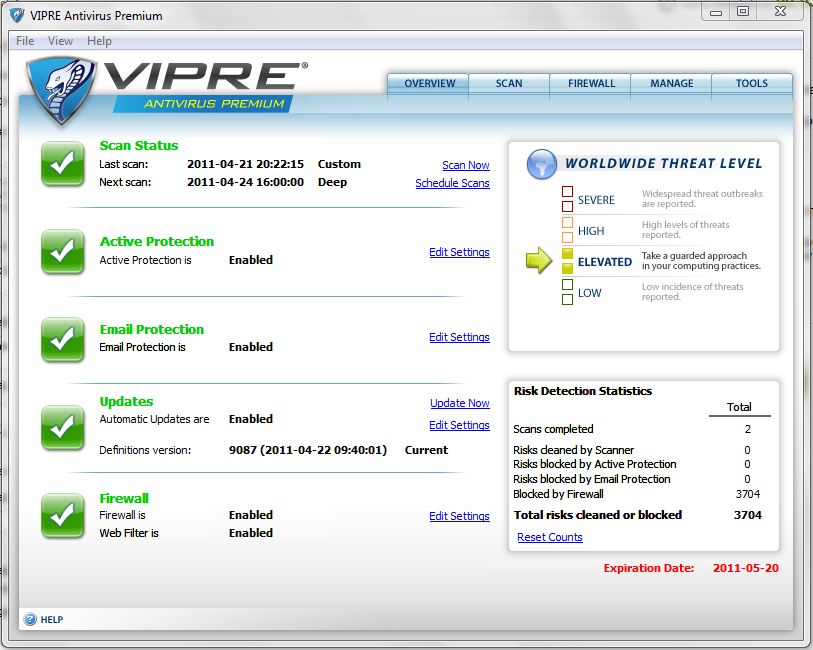Switch to the Overview tab
Viewport: 813px width, 650px height.
(428, 84)
